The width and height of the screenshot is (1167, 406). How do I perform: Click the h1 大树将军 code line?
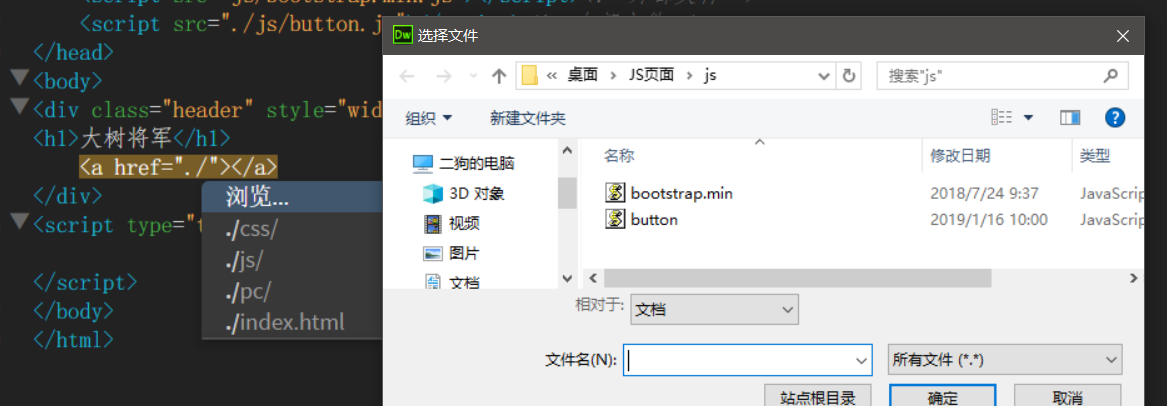132,138
